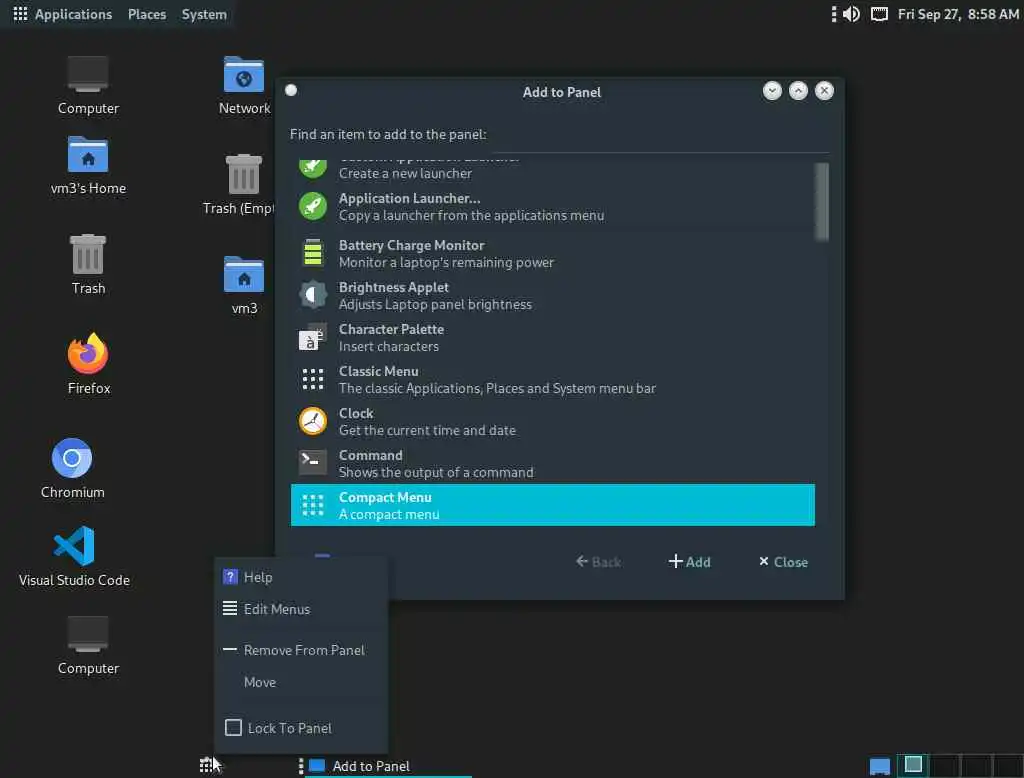
Task: Select 'Shows the output of a command' row
Action: click(x=552, y=463)
